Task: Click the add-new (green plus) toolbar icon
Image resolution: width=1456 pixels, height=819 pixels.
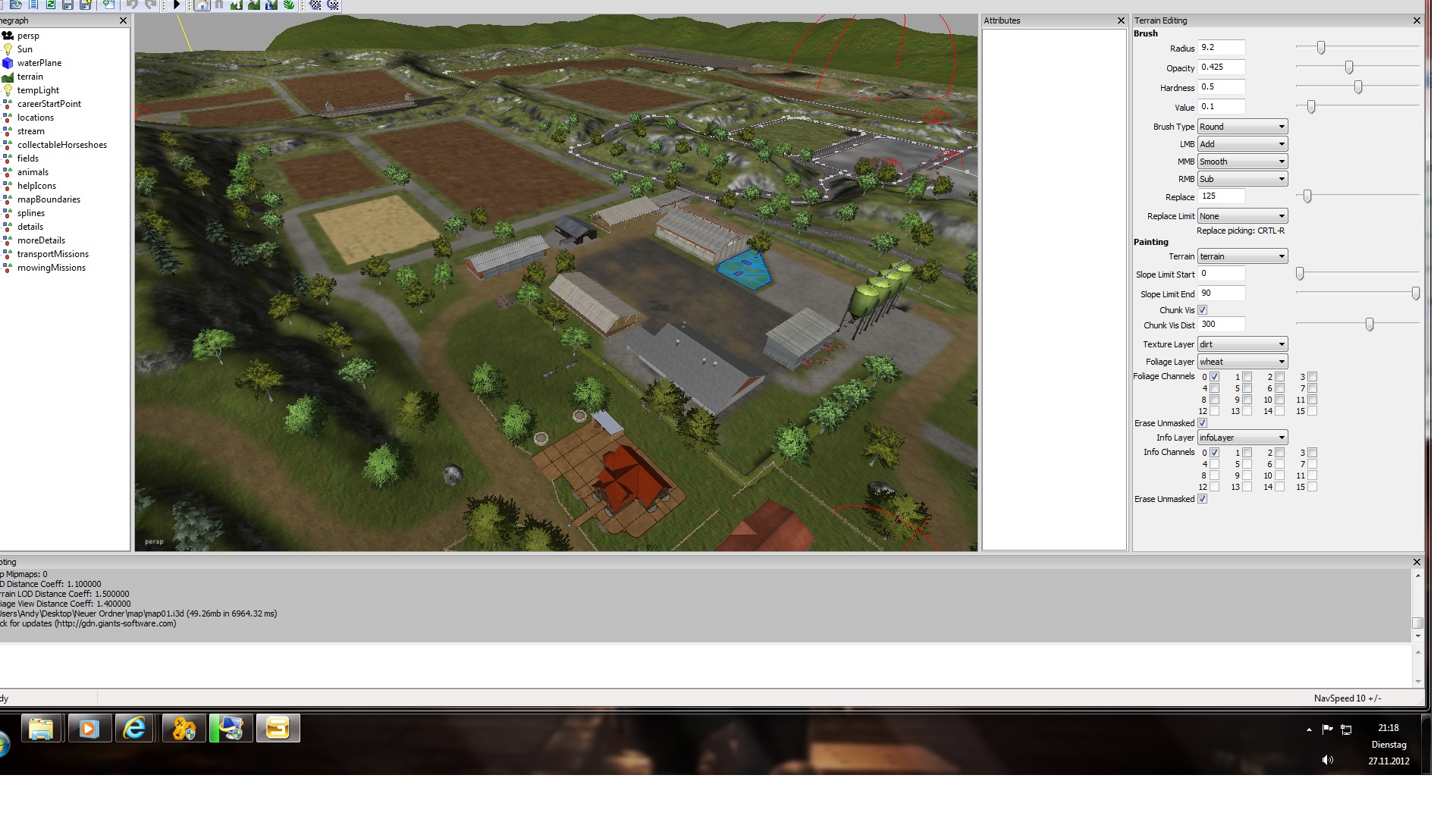Action: point(108,5)
